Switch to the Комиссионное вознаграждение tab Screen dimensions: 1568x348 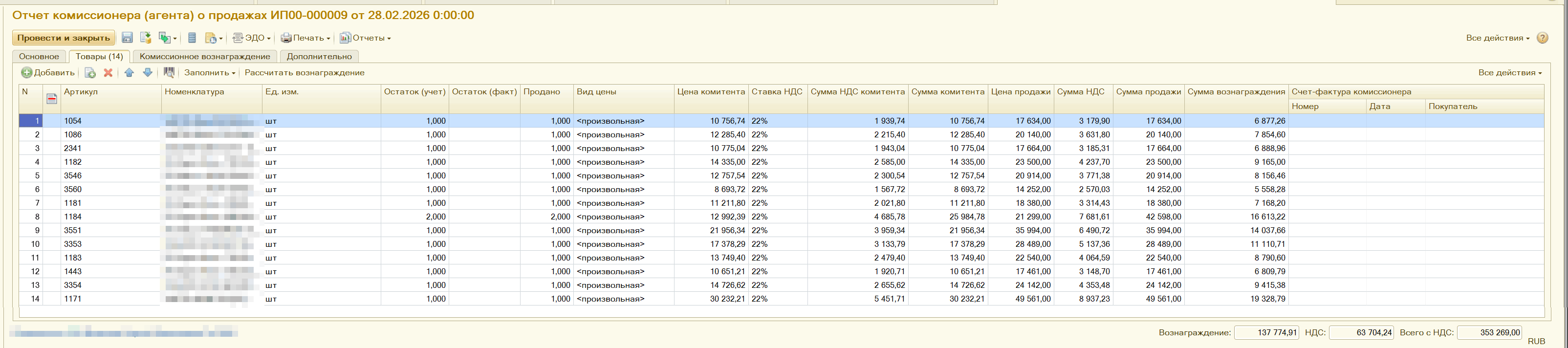pos(204,57)
